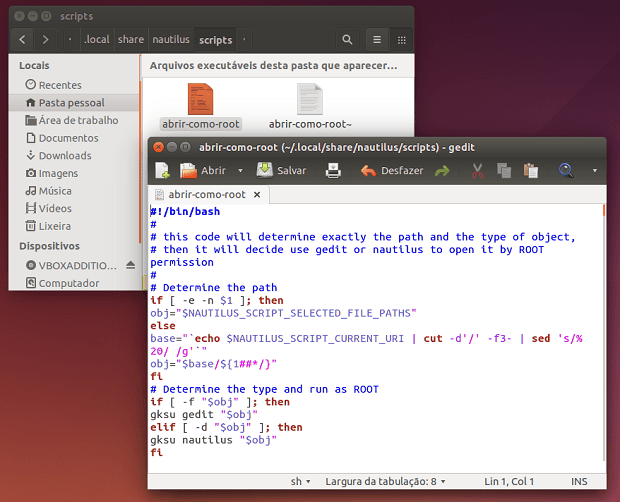Open a file with the Abrir button

(202, 171)
